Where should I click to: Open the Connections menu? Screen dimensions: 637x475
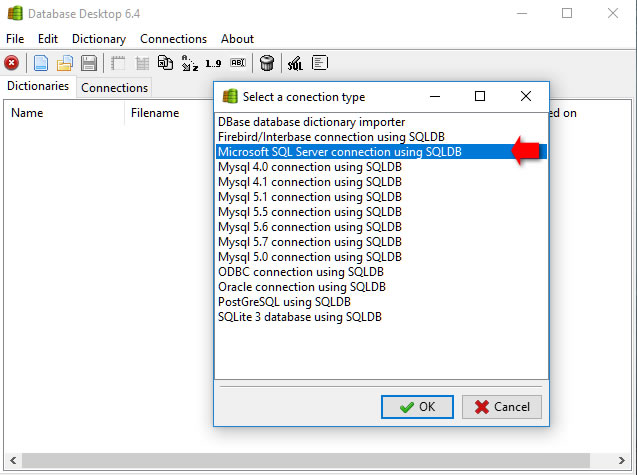(173, 39)
